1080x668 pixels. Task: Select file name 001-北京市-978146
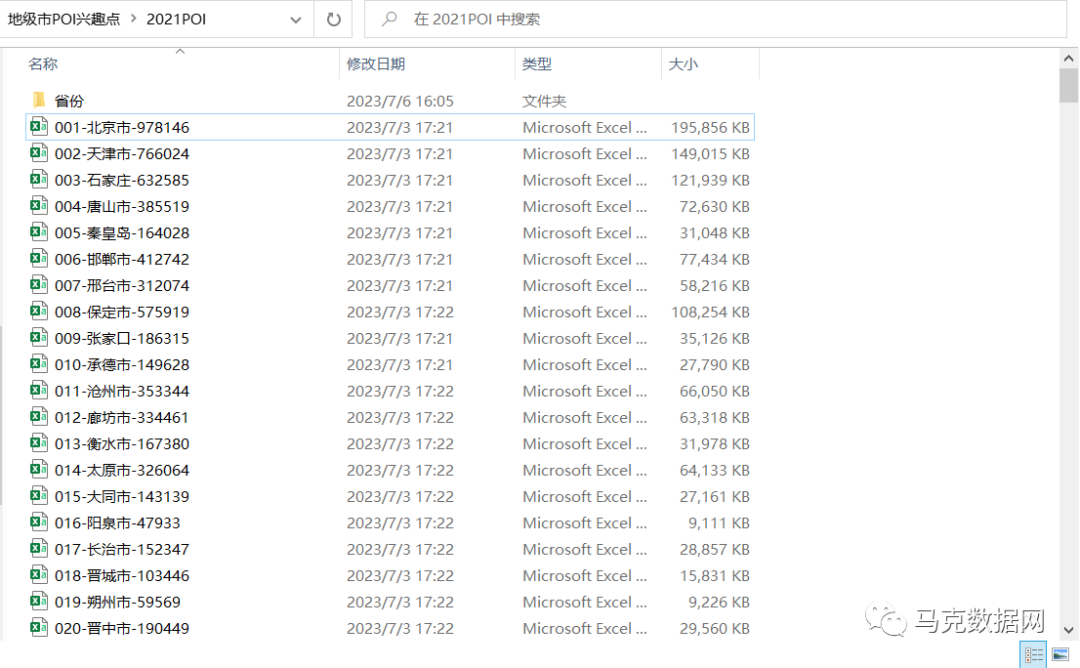tap(122, 127)
